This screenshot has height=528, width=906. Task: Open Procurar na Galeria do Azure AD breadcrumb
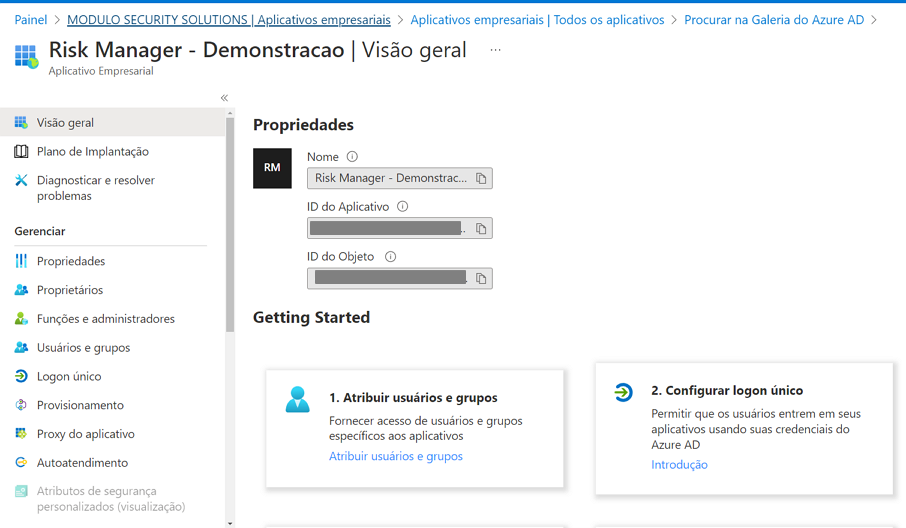pyautogui.click(x=774, y=20)
